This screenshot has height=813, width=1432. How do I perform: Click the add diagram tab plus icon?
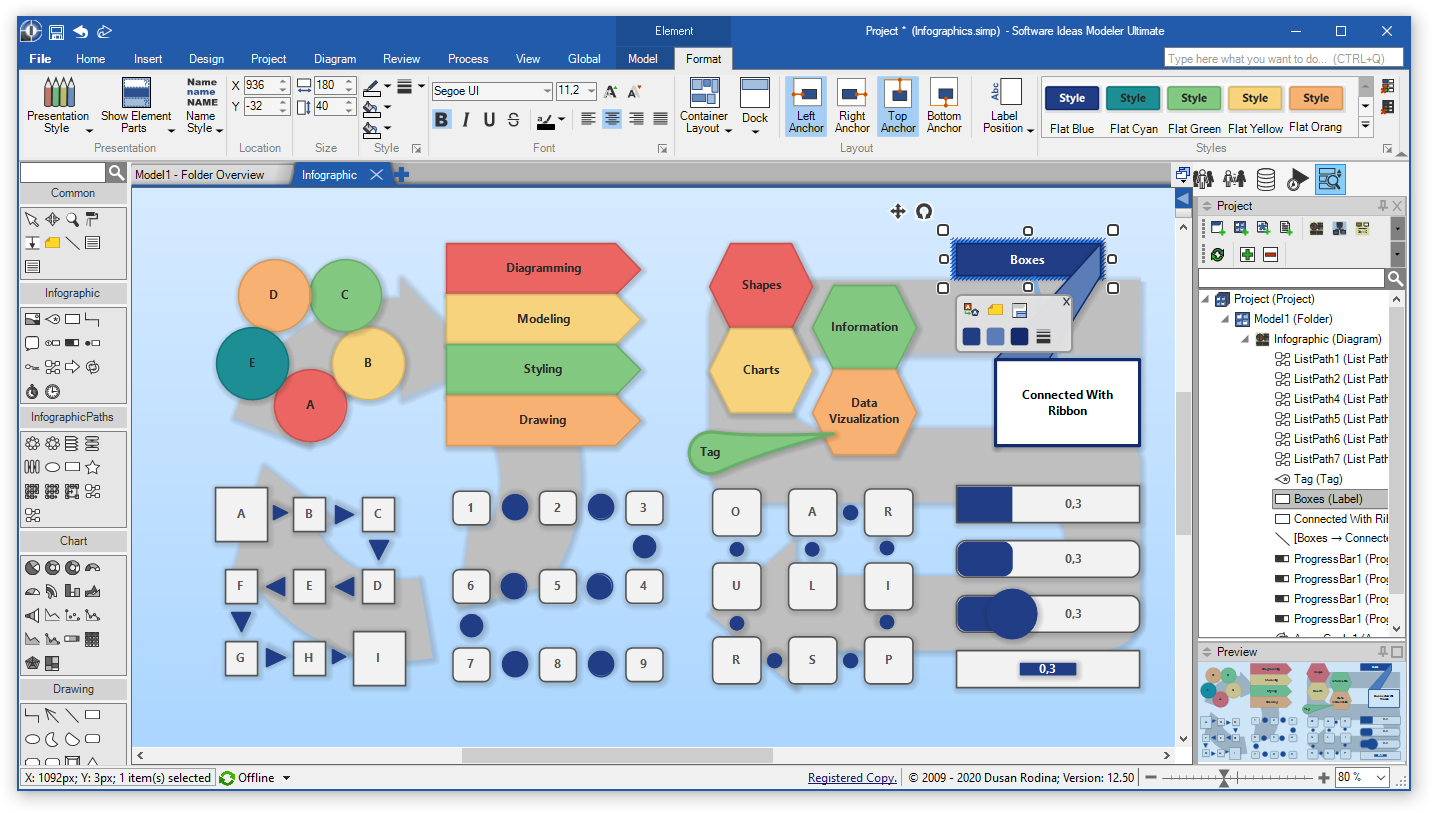402,175
